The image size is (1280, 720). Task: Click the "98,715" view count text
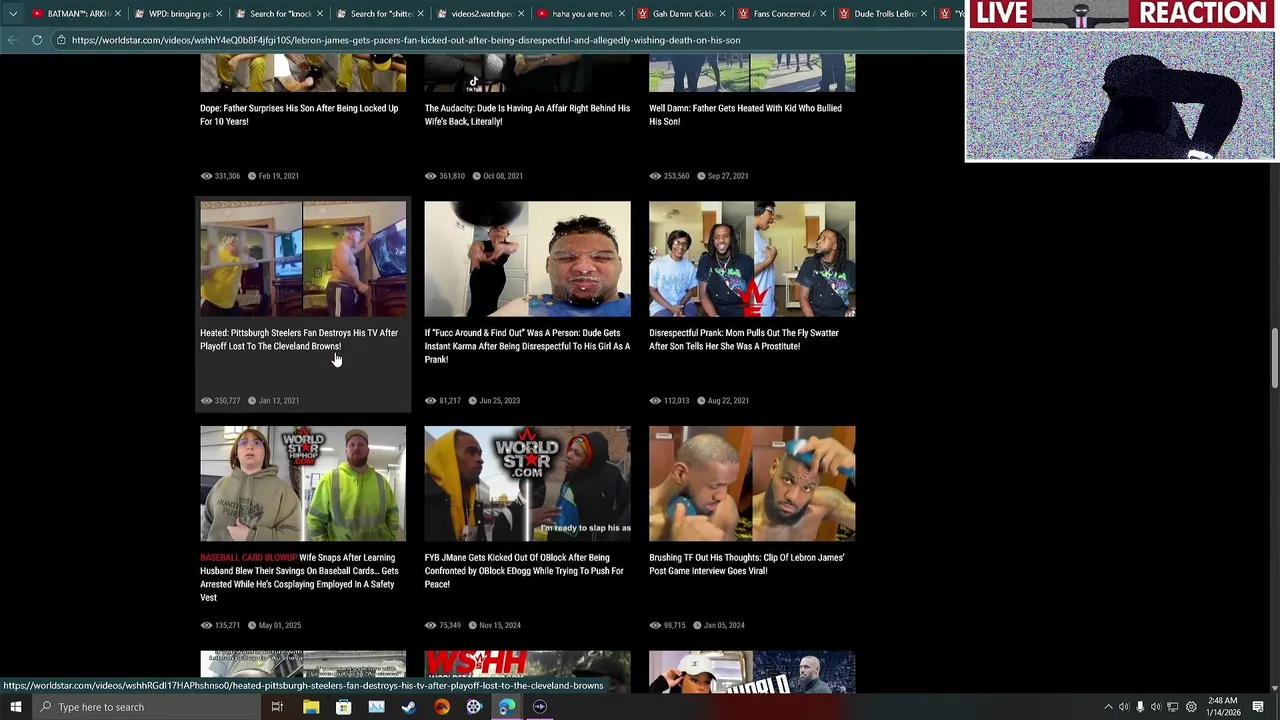[676, 626]
